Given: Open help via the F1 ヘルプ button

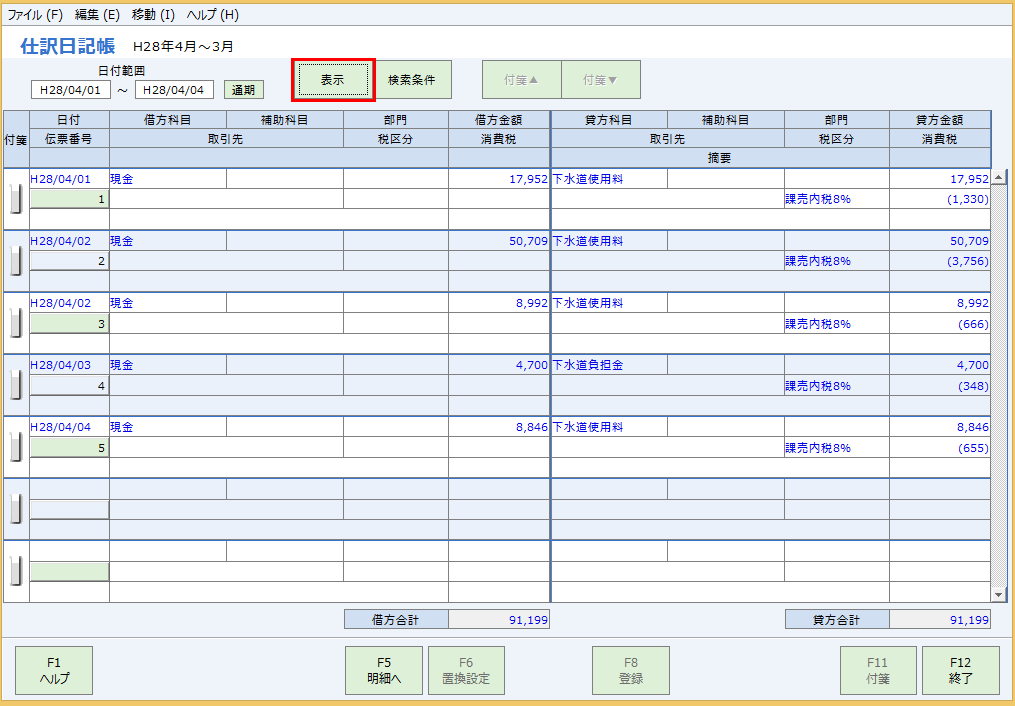Looking at the screenshot, I should [53, 670].
